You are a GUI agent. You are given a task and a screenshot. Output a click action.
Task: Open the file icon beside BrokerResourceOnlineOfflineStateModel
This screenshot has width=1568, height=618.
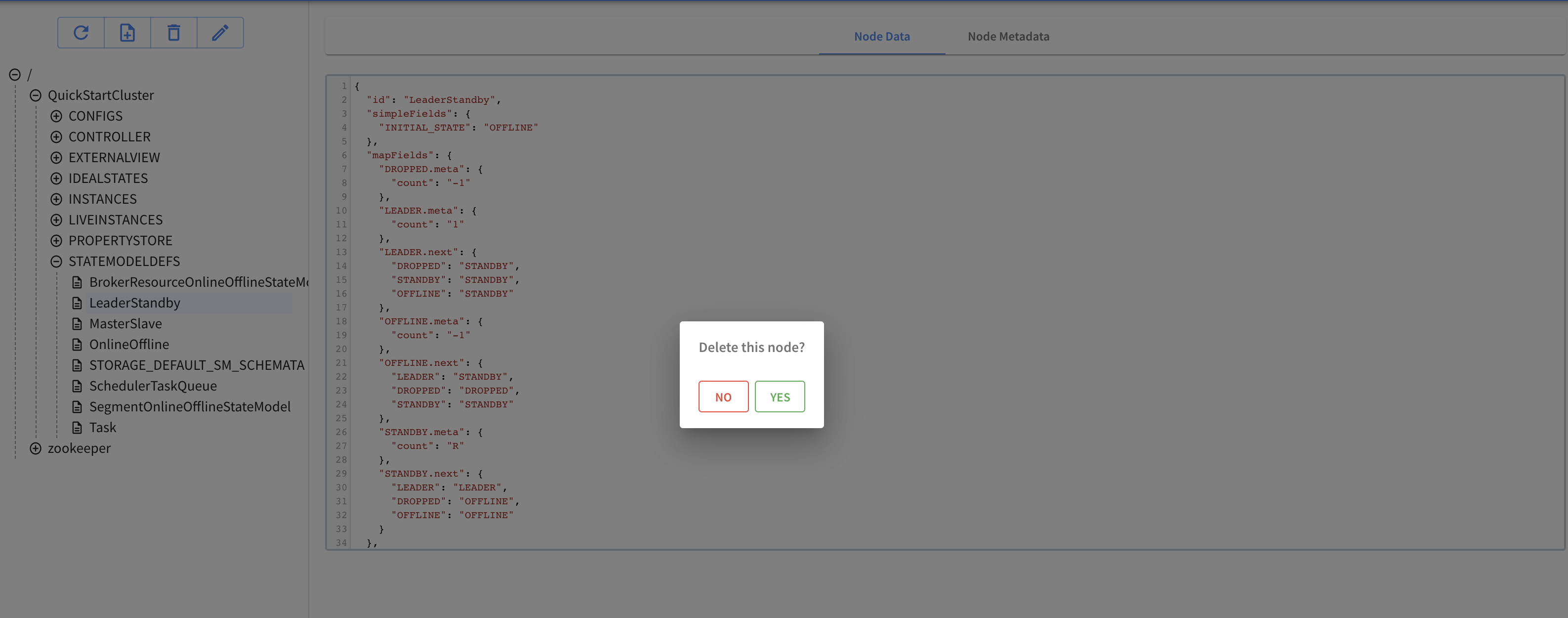pyautogui.click(x=77, y=282)
